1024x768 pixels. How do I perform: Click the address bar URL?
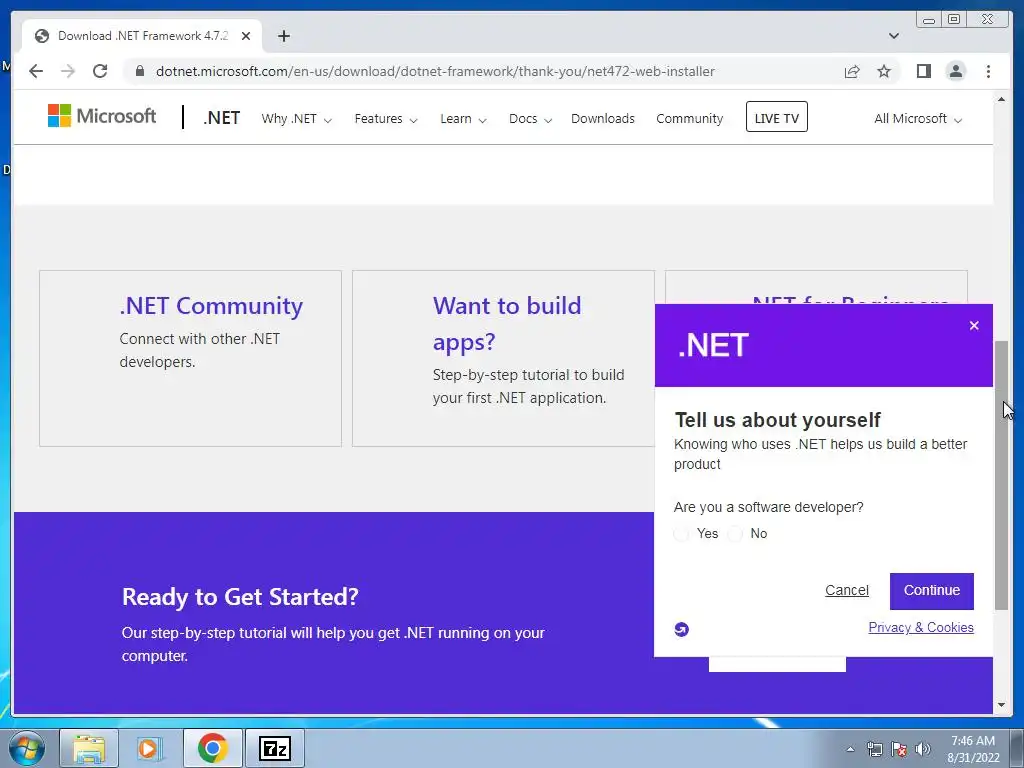[x=435, y=71]
